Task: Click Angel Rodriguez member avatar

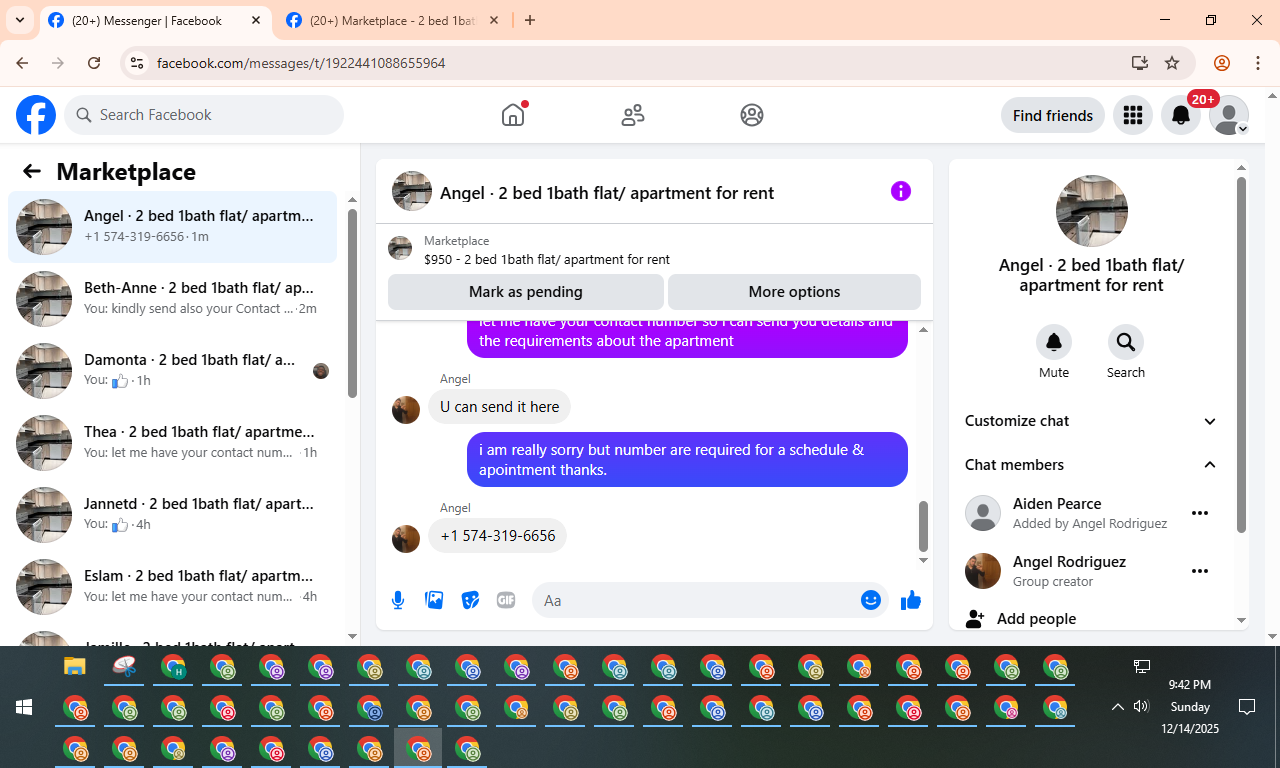Action: [x=983, y=571]
